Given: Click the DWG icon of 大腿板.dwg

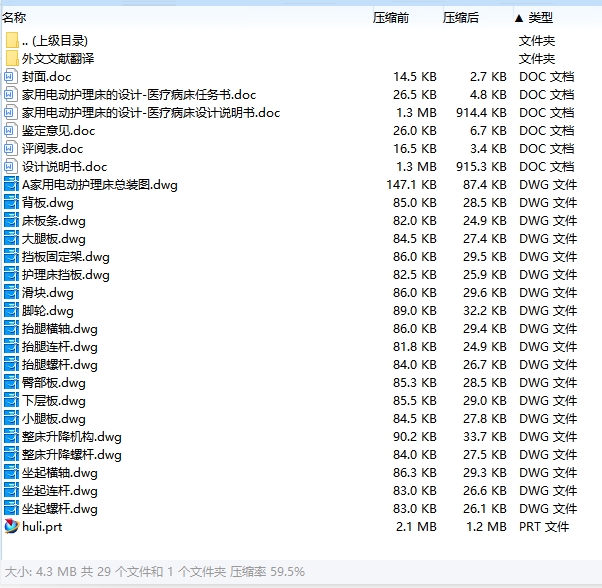Looking at the screenshot, I should click(x=11, y=239).
